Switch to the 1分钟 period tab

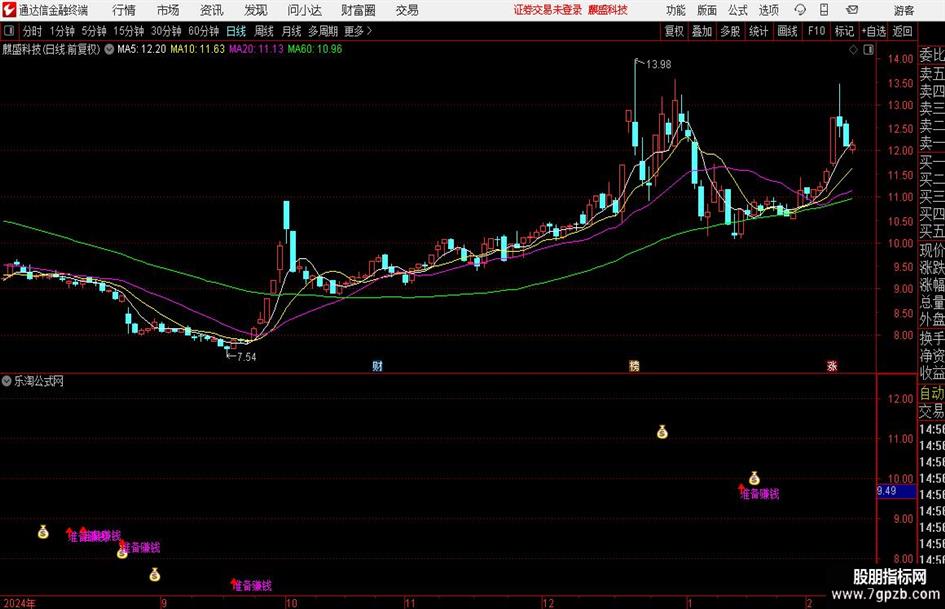point(62,31)
